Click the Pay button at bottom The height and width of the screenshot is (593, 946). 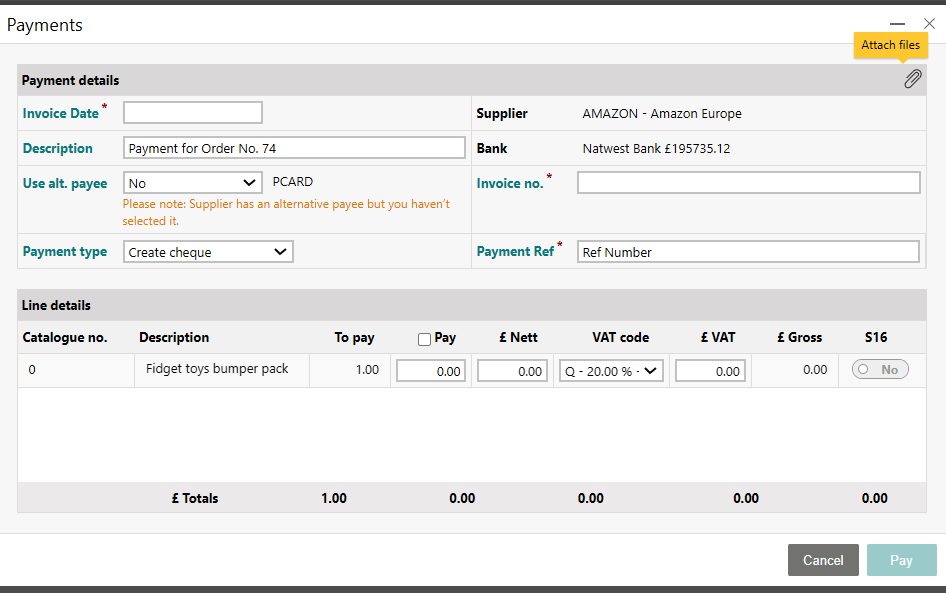(x=901, y=560)
